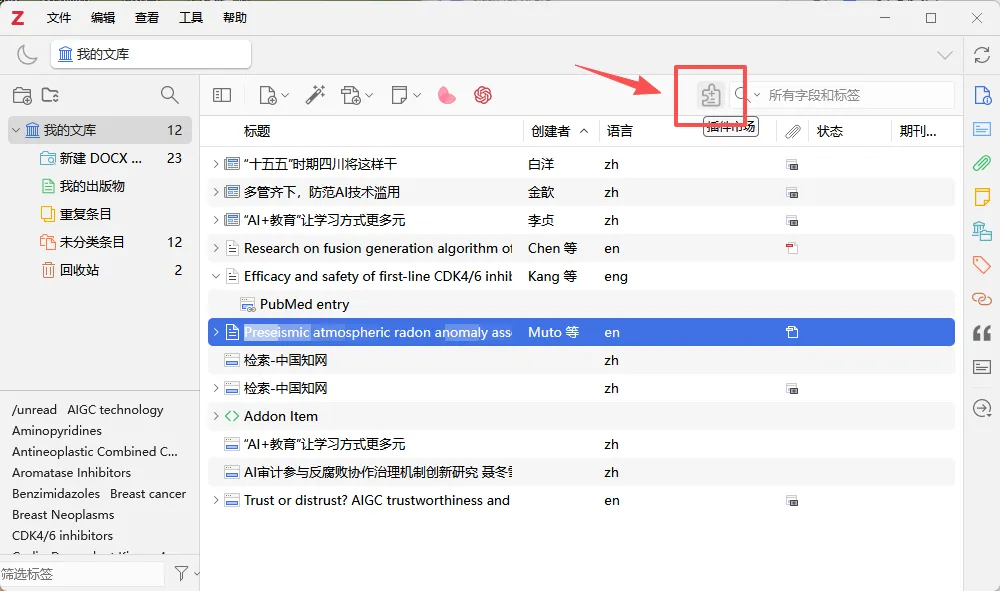The width and height of the screenshot is (1000, 591).
Task: Open the tags panel in the right sidebar
Action: [x=981, y=265]
